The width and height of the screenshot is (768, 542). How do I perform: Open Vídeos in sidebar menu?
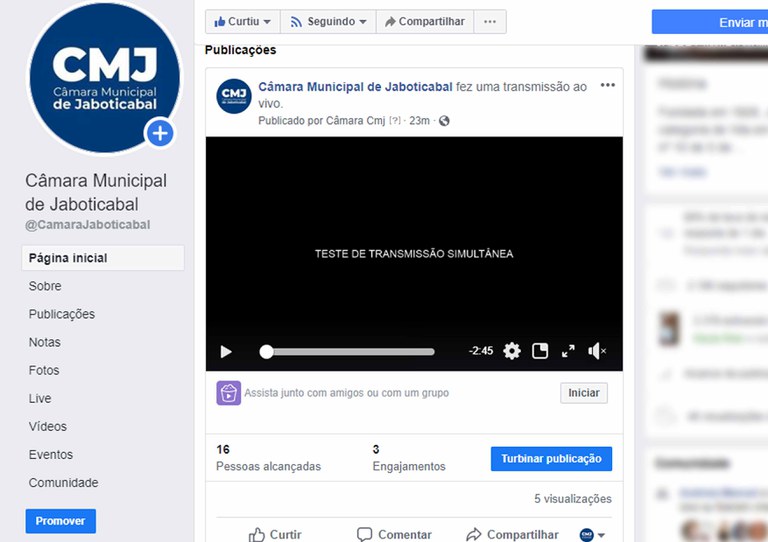[48, 426]
